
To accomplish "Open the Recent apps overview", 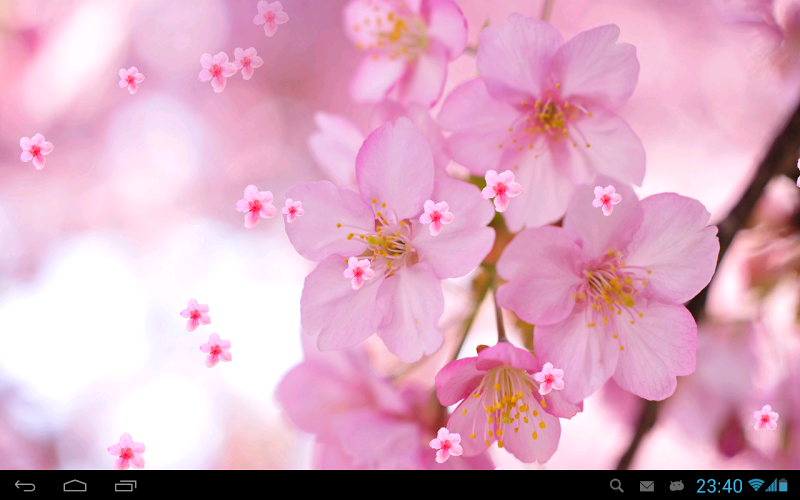I will coord(126,486).
